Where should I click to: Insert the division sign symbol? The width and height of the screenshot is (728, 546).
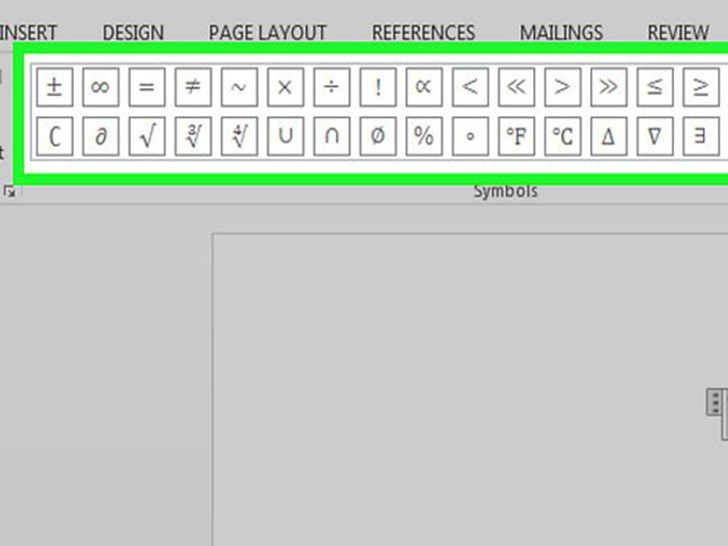tap(331, 87)
